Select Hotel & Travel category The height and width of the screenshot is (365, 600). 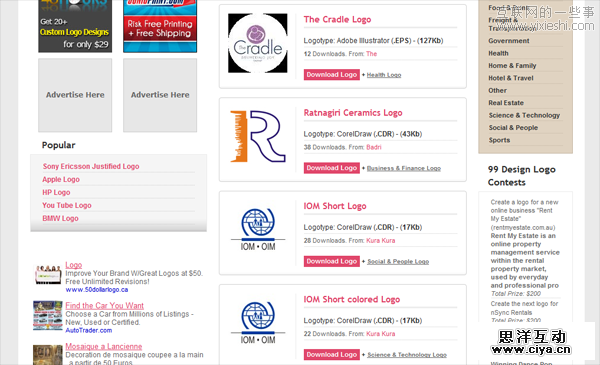511,78
